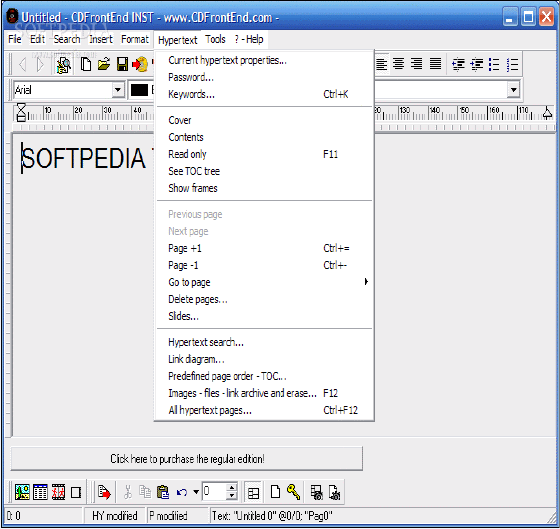Insert video using the filmstrip icon

(58, 492)
